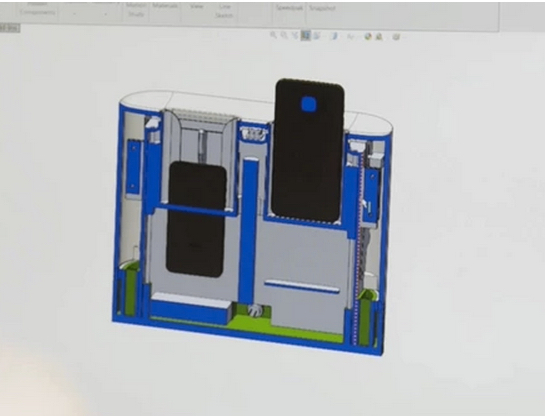Select the blue square button on the raised phone
Image resolution: width=545 pixels, height=416 pixels.
point(308,104)
